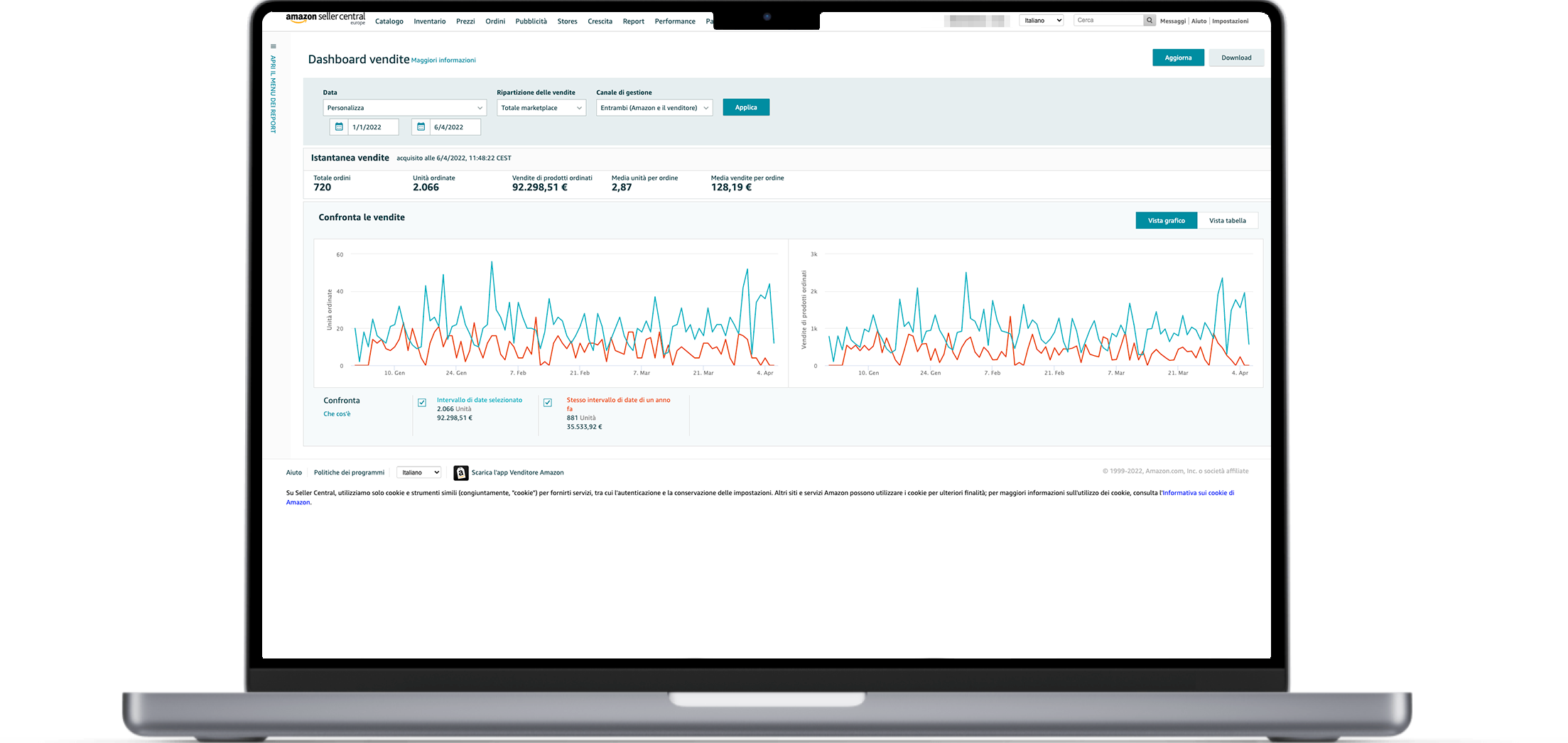This screenshot has height=743, width=1568.
Task: Click the Vendite di prodotti ordinati chart
Action: [1026, 313]
